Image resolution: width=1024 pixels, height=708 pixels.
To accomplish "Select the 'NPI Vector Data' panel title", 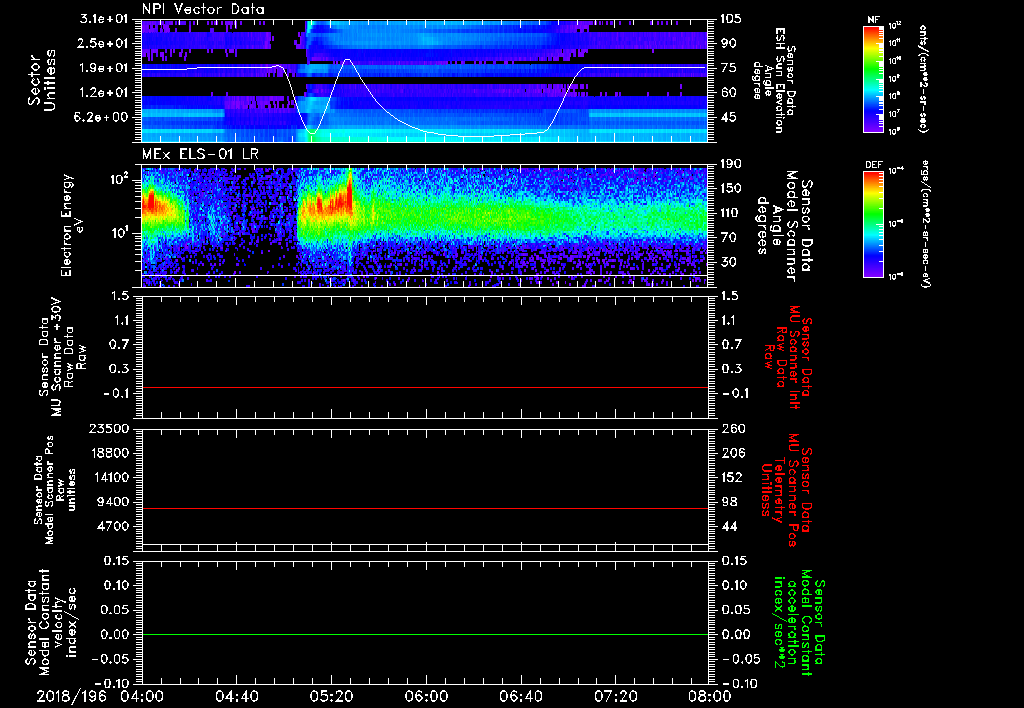I will click(x=203, y=9).
